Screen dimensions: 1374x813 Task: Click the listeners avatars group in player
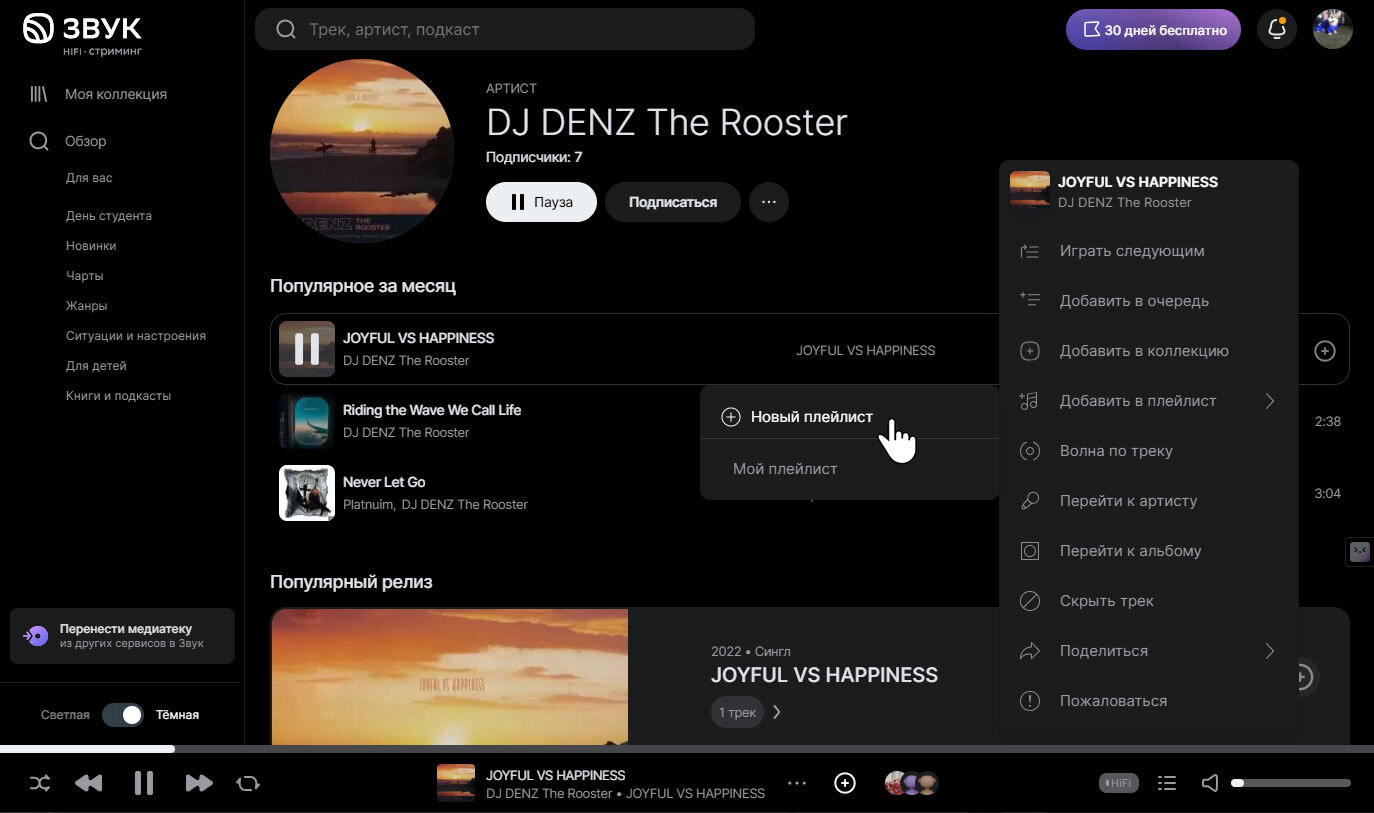911,783
